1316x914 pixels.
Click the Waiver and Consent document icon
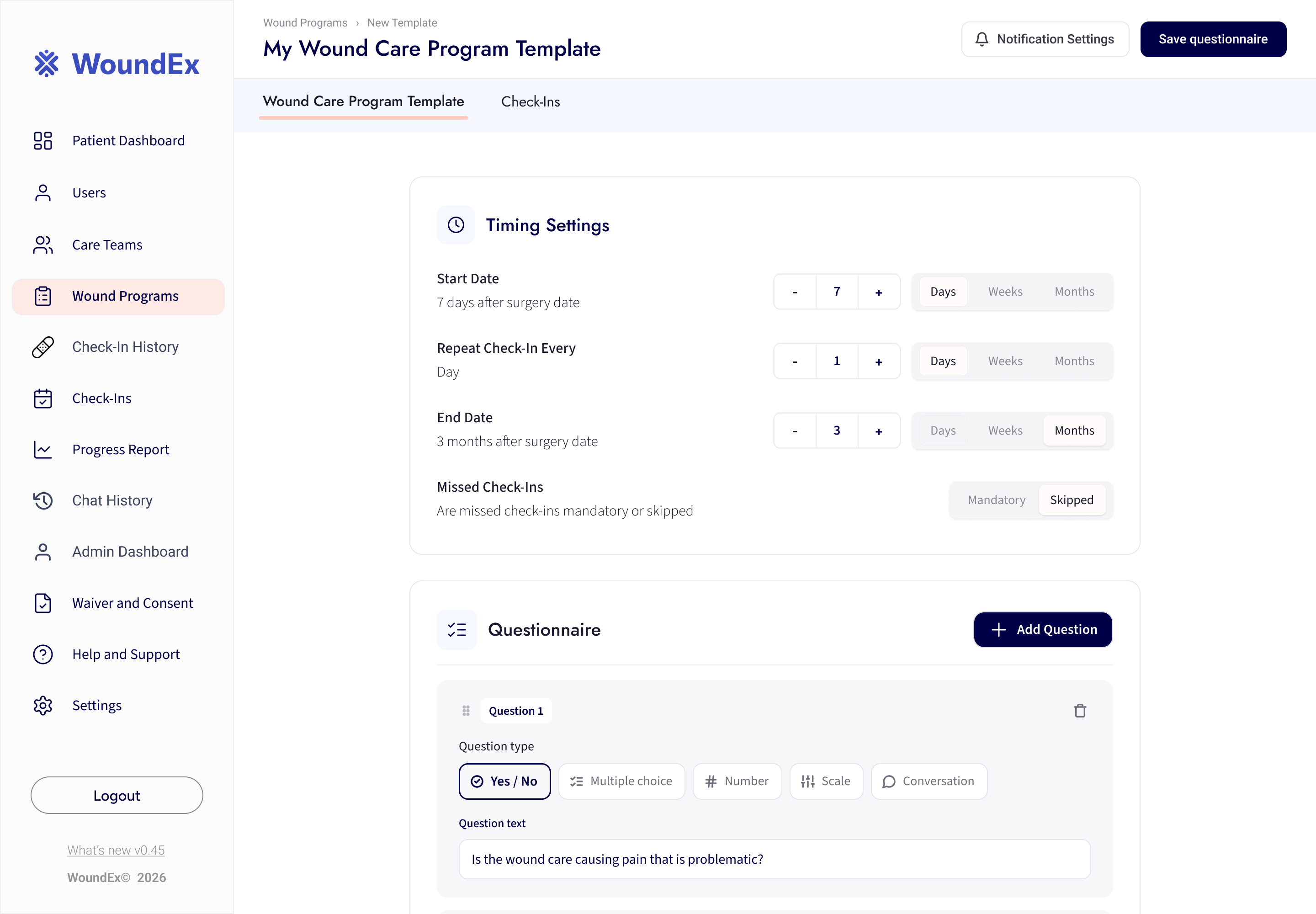[43, 603]
